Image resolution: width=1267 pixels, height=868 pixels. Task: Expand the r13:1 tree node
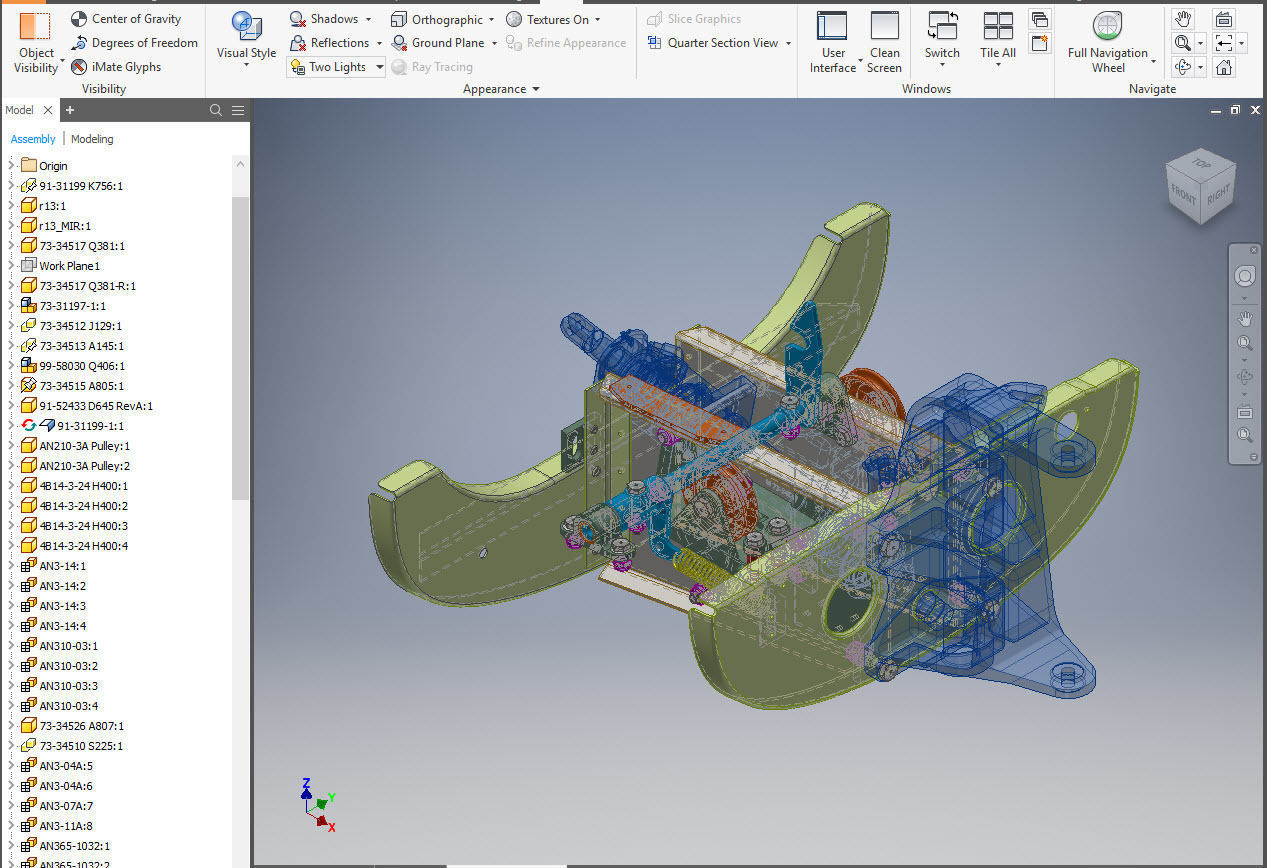pos(12,205)
